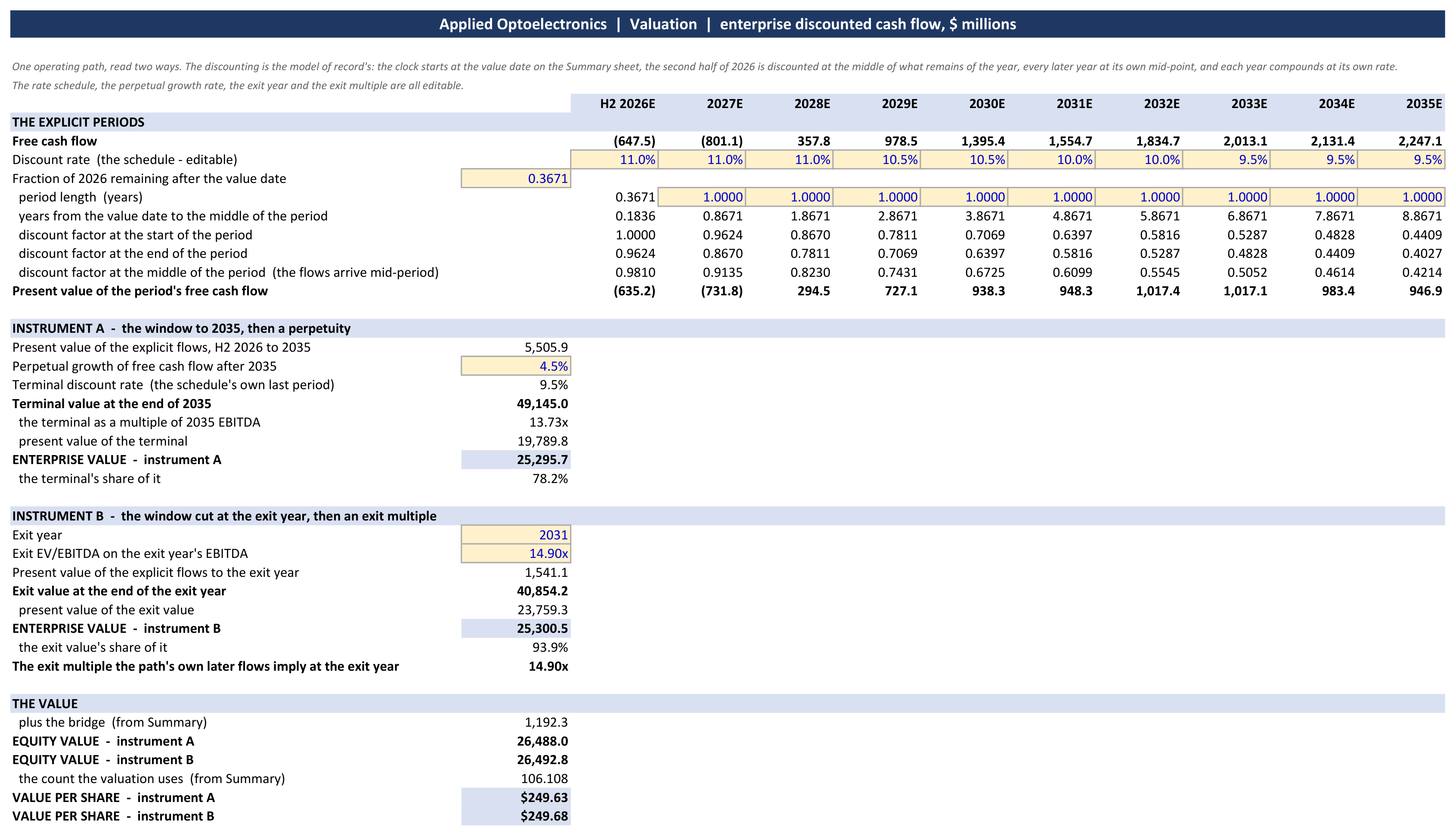Viewport: 1456px width, 836px height.
Task: Select the 2031E discount rate 10.0% cell
Action: [x=1051, y=160]
